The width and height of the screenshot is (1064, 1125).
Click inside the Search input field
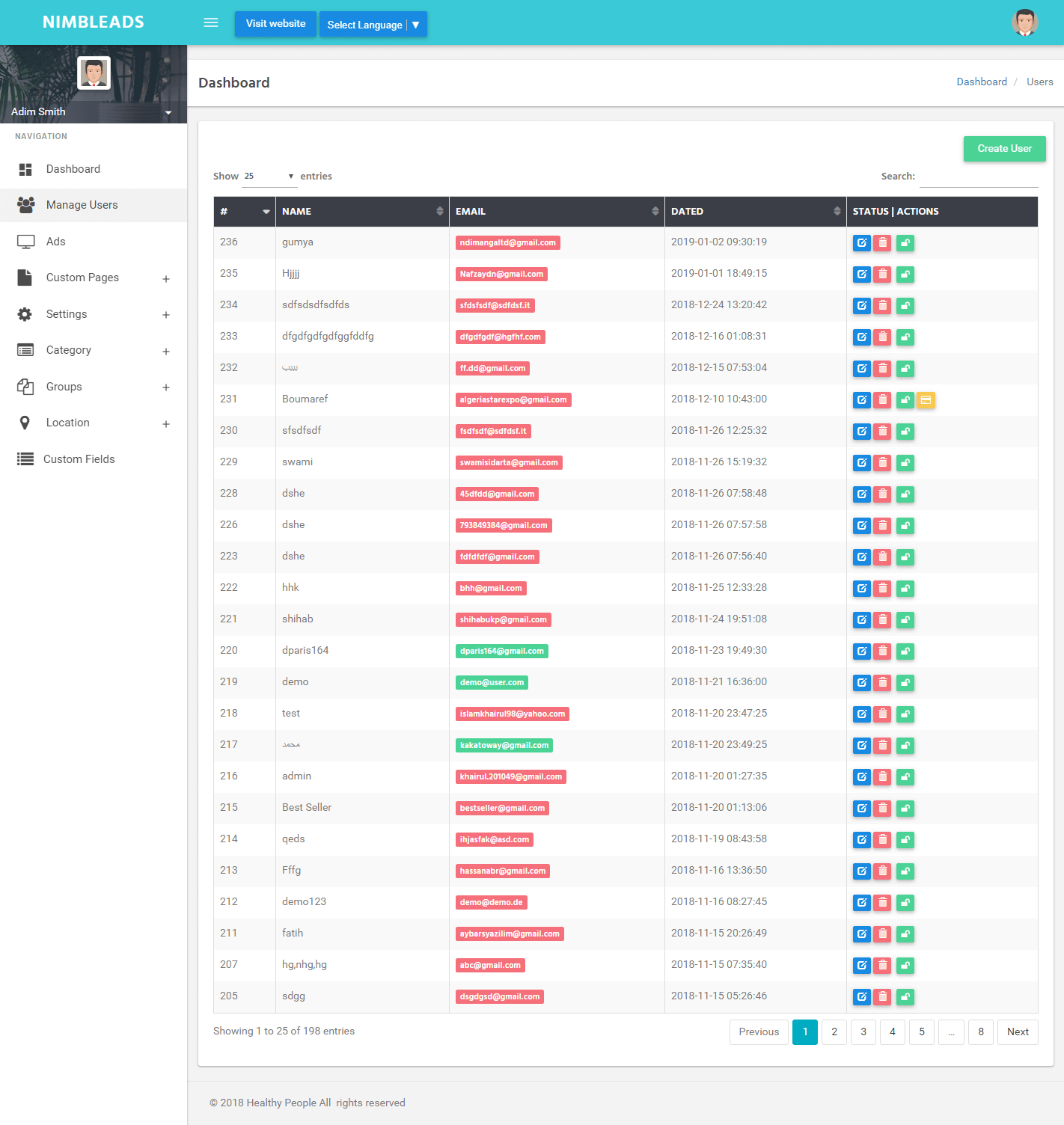point(979,180)
